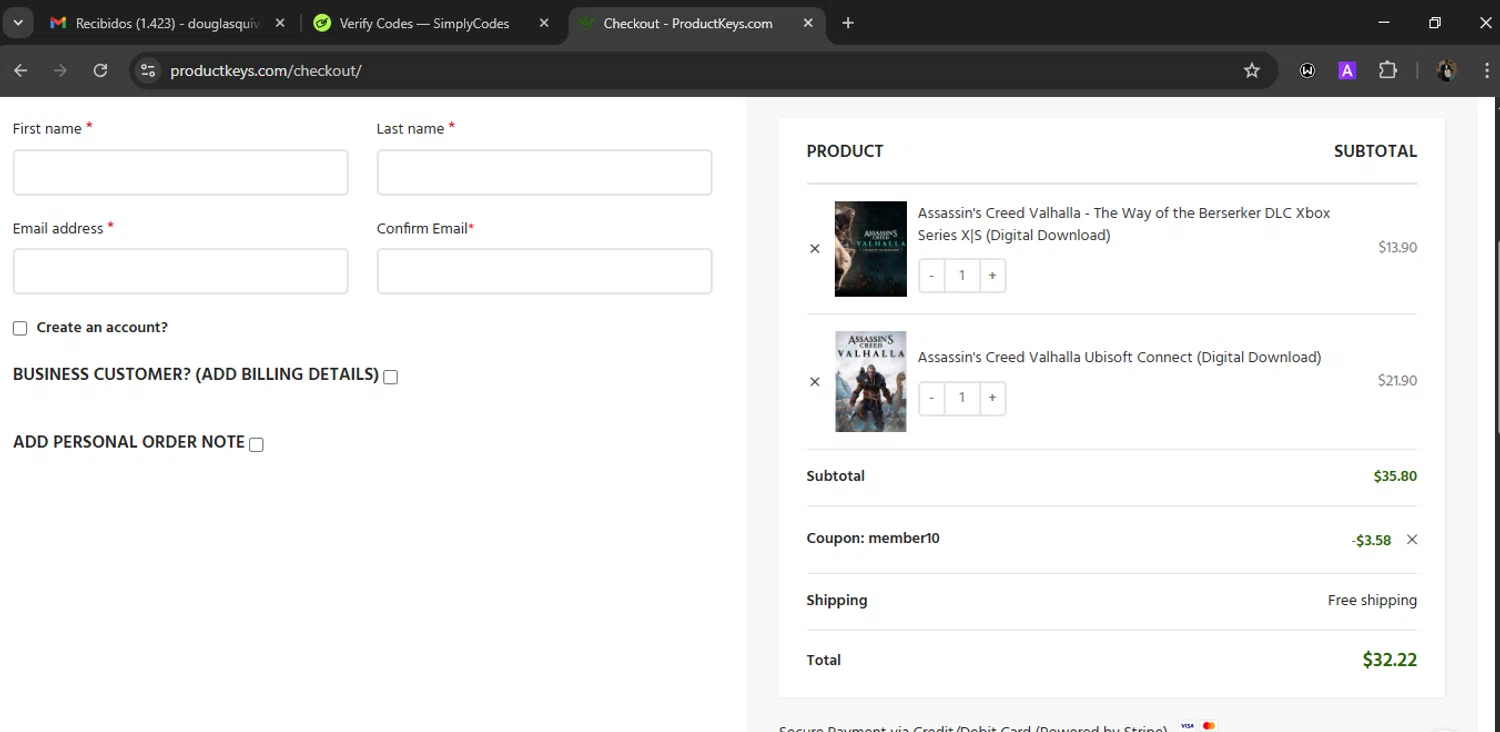Screen dimensions: 1500x732
Task: Decrease quantity of Valhalla Ubisoft Connect
Action: [931, 398]
